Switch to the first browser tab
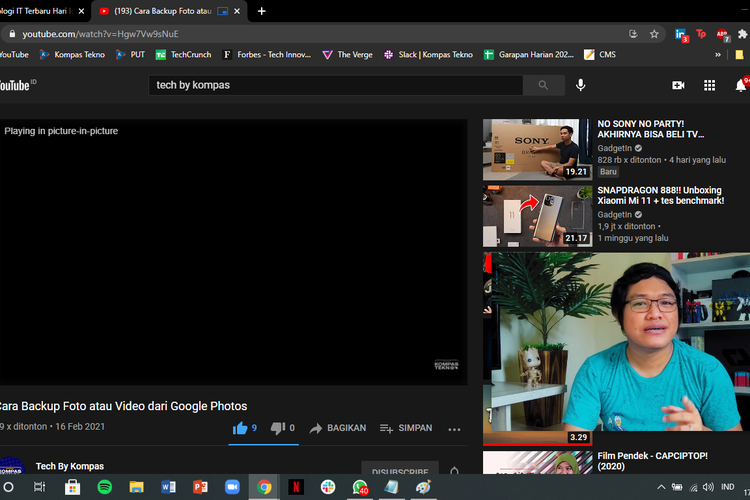The height and width of the screenshot is (500, 750). 40,11
